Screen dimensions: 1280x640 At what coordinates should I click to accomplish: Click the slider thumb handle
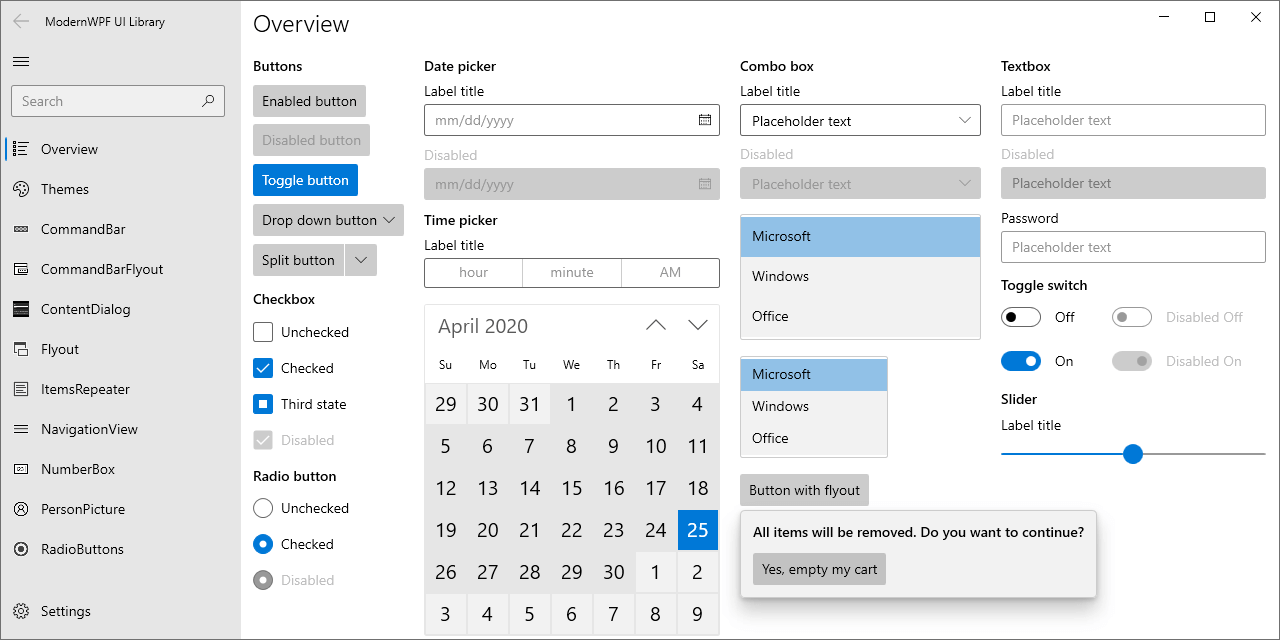tap(1133, 454)
